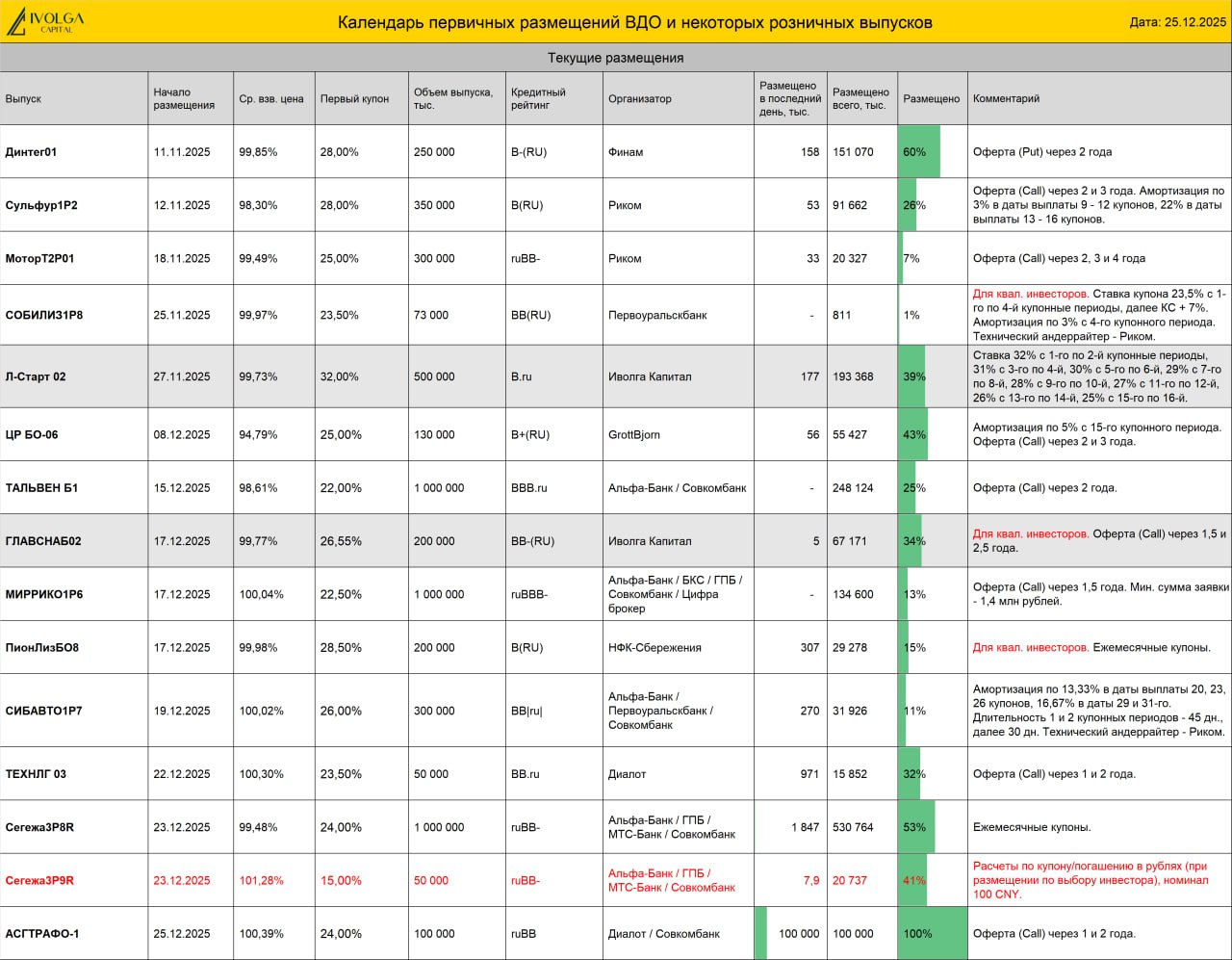Click the issue name 'ПионЛизБО8'
Image resolution: width=1232 pixels, height=960 pixels.
(42, 647)
